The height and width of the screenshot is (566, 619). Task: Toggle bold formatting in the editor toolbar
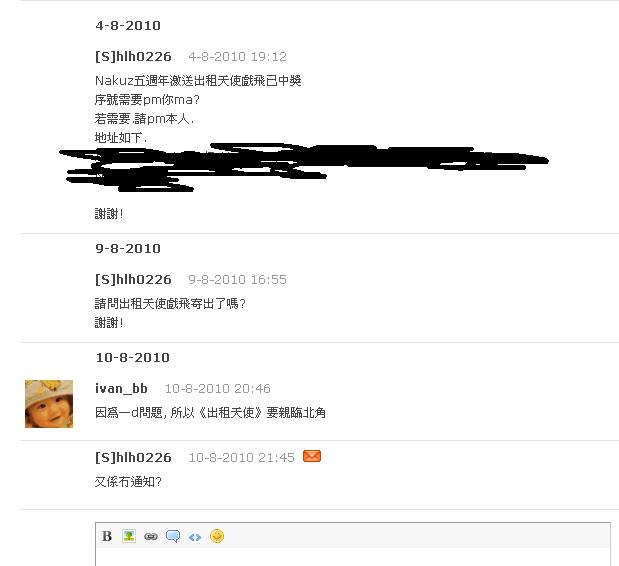(107, 536)
